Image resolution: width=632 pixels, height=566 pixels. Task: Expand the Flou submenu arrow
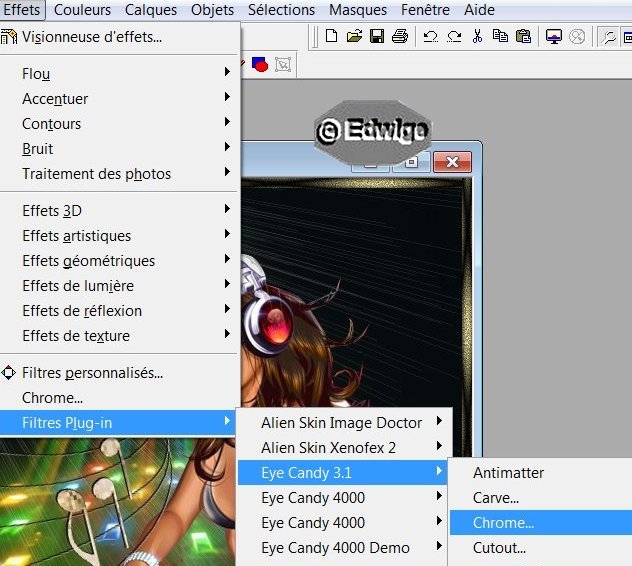click(227, 72)
